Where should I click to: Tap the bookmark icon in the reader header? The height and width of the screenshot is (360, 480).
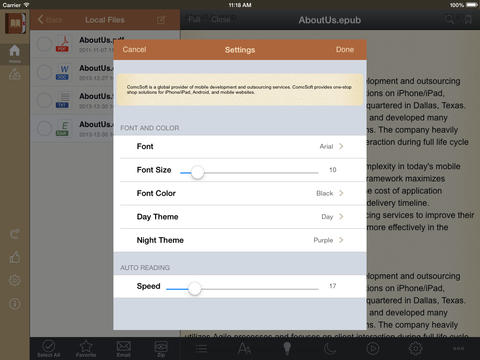tap(468, 19)
